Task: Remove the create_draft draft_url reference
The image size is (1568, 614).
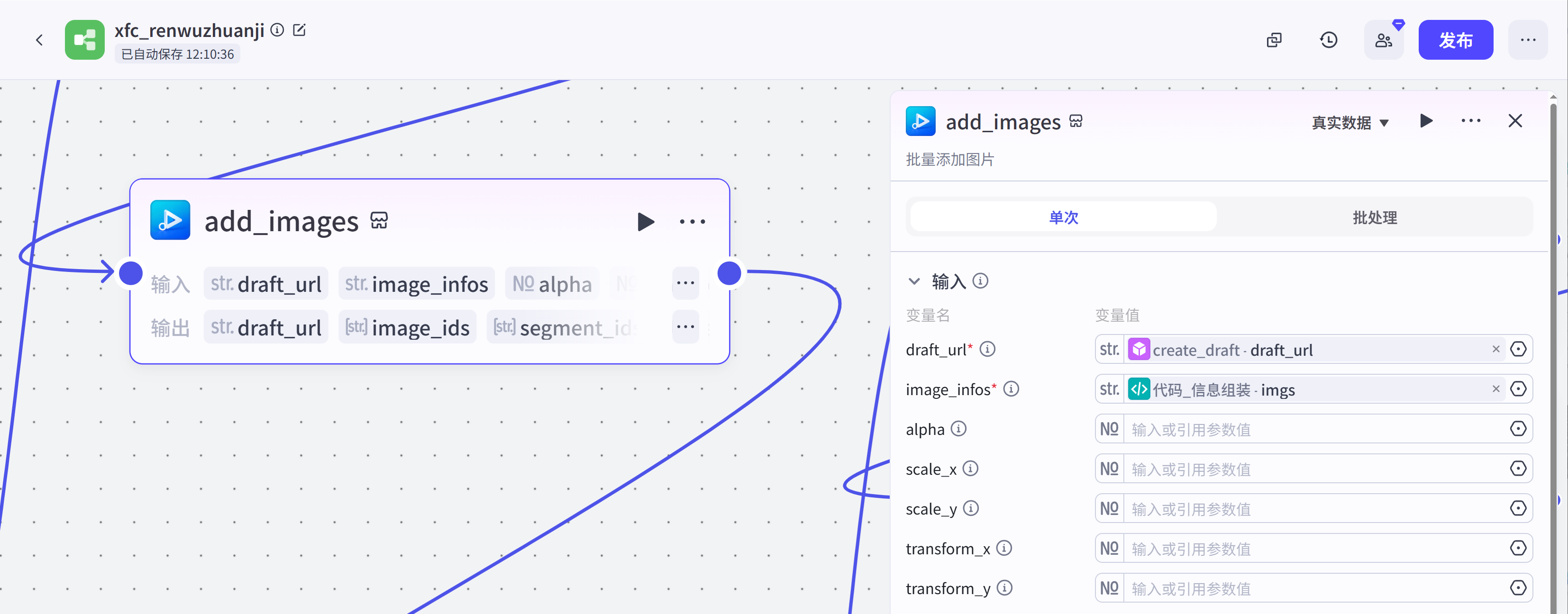Action: tap(1495, 349)
